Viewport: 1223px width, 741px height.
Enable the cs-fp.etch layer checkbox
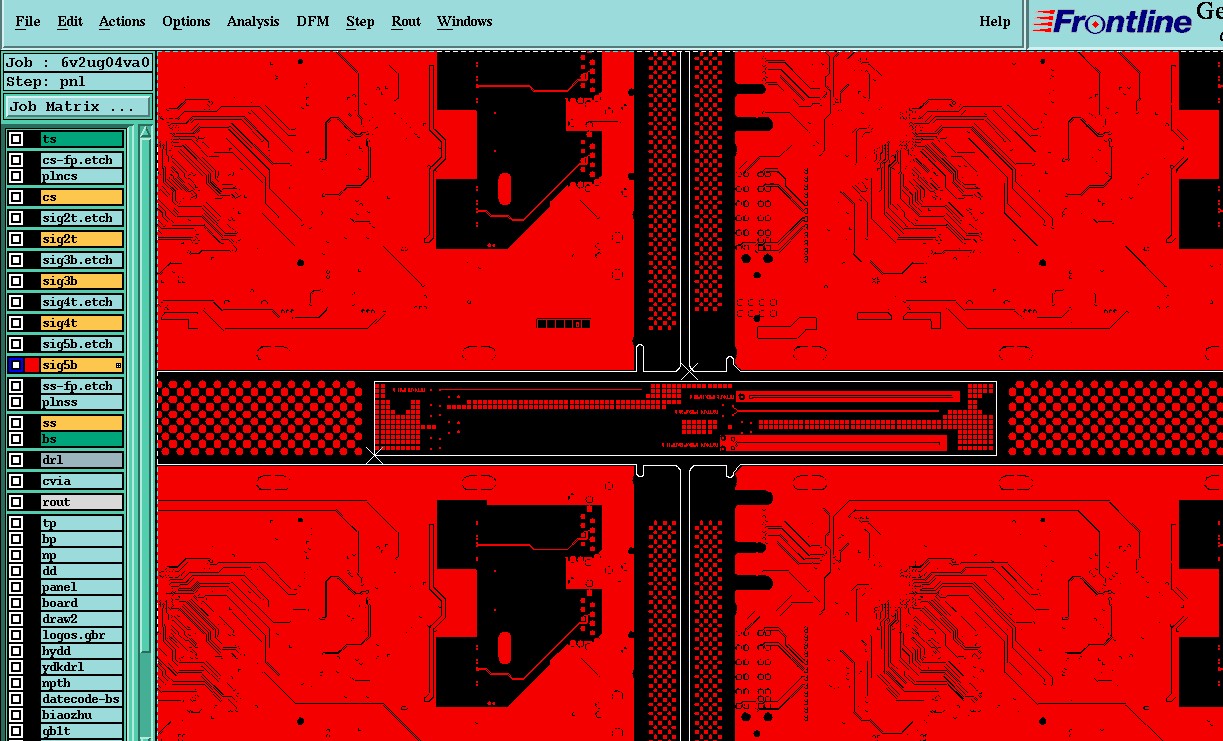(16, 160)
